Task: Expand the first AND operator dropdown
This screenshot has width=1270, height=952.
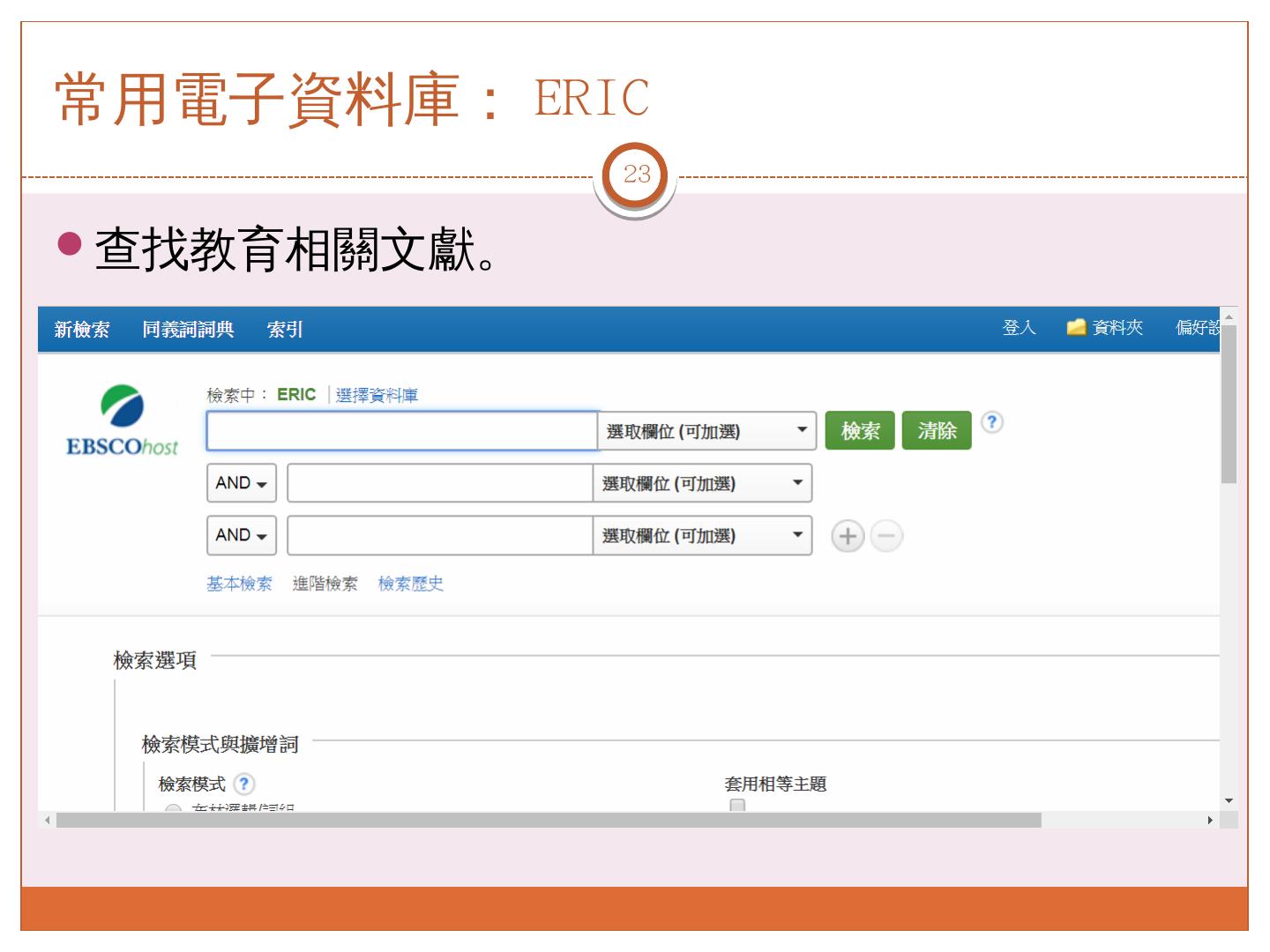Action: tap(242, 483)
